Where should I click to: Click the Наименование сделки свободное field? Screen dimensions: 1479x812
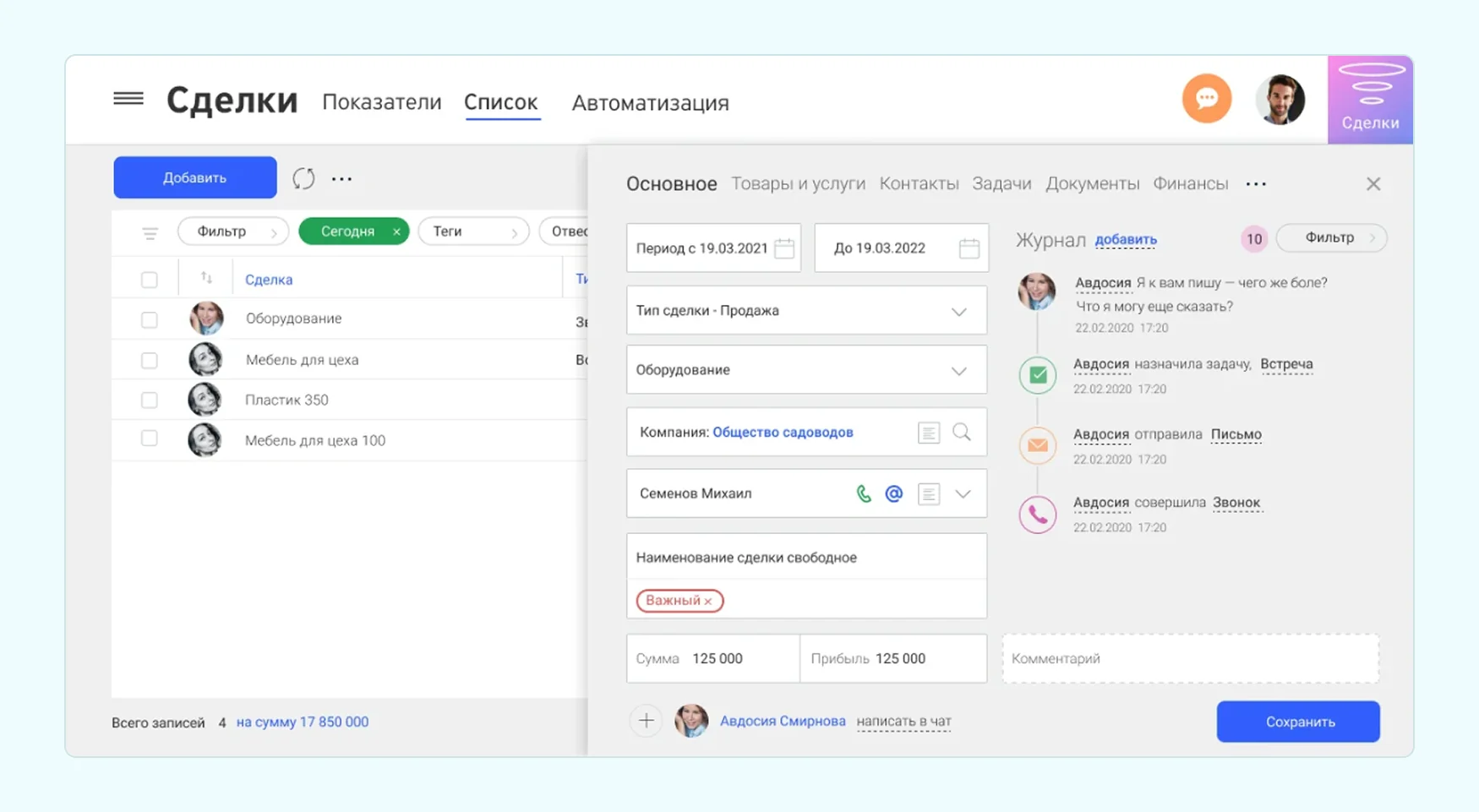(806, 557)
